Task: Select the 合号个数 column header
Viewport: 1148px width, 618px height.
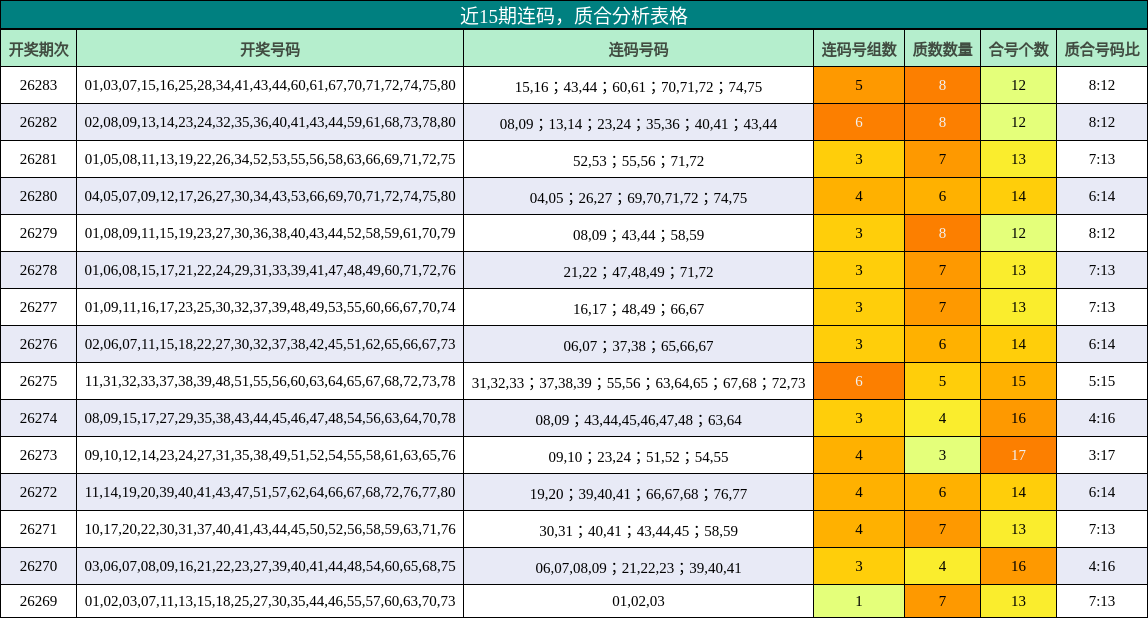Action: tap(1018, 49)
